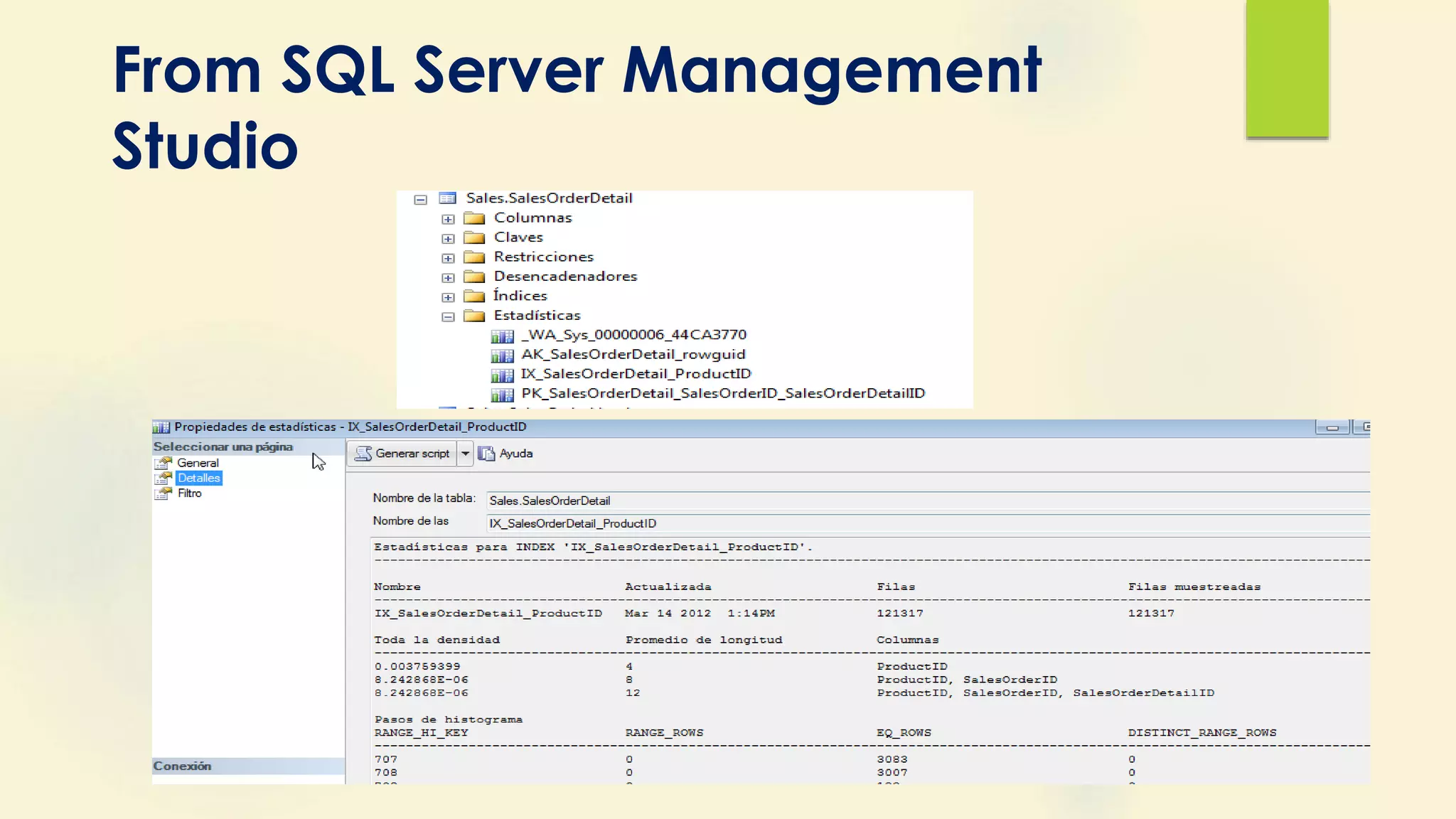
Task: Click the Sales.SalesOrderDetail table icon
Action: [447, 198]
